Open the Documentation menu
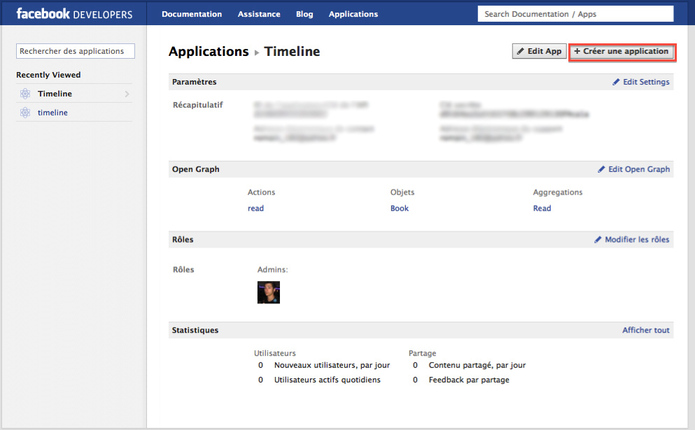Image resolution: width=695 pixels, height=430 pixels. click(x=192, y=14)
